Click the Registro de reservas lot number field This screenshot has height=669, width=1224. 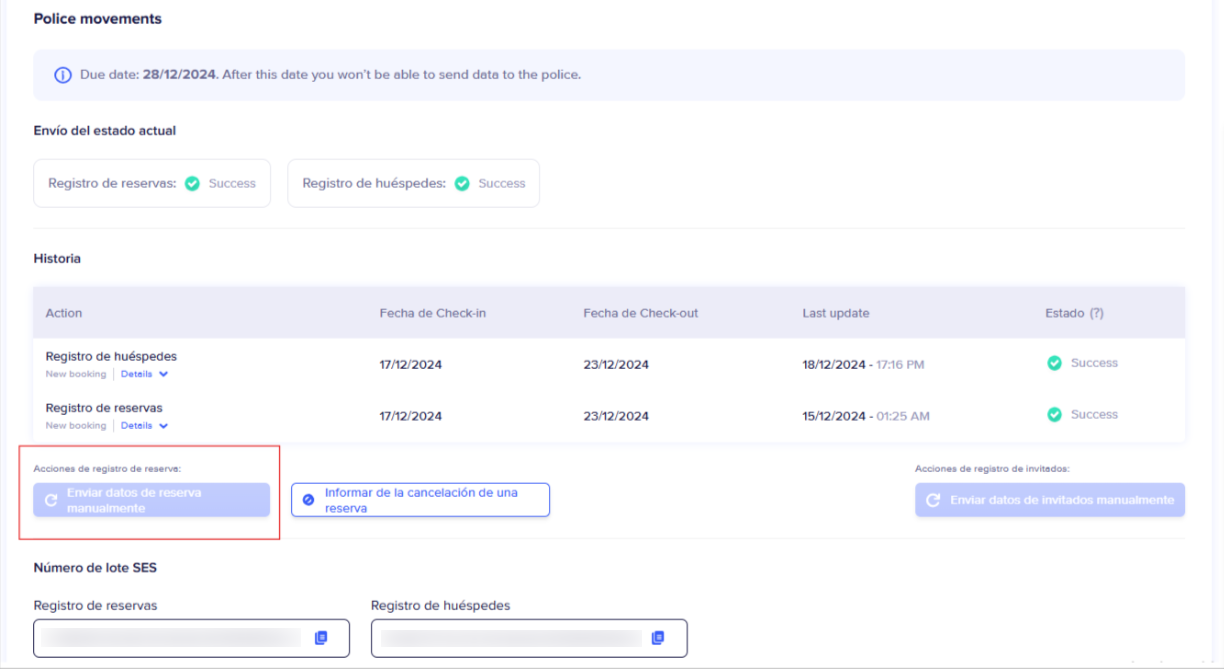pyautogui.click(x=170, y=638)
